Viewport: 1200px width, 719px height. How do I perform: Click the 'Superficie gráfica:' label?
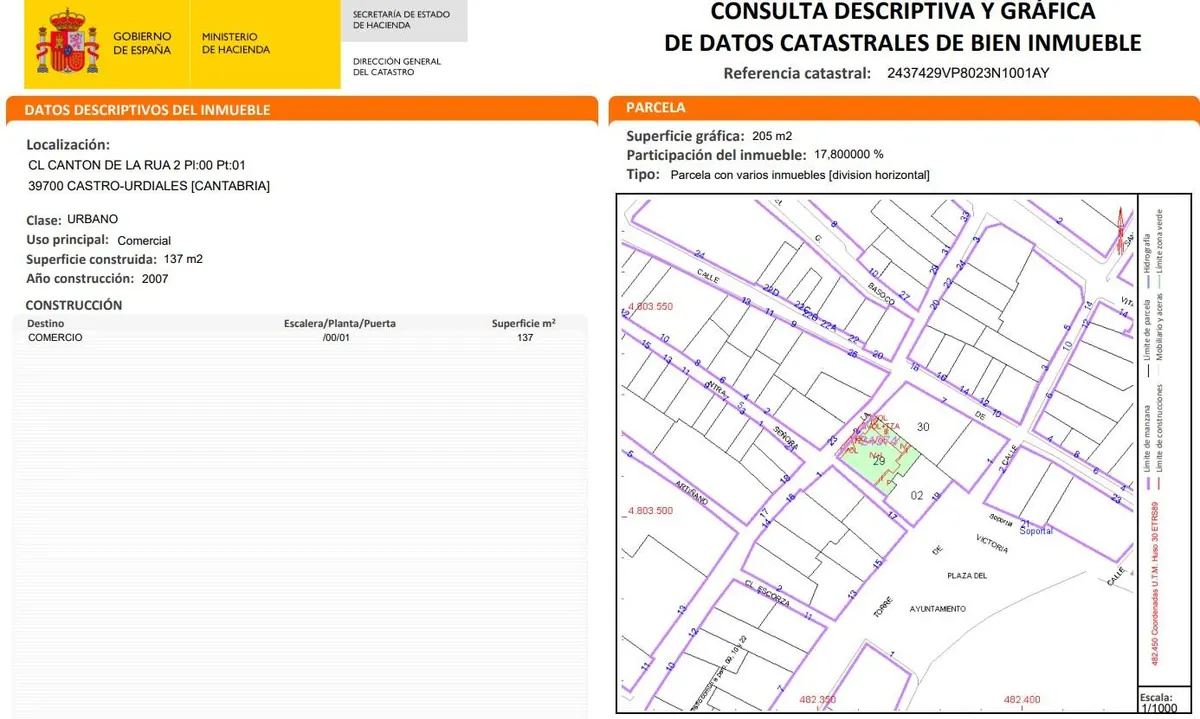(x=685, y=136)
